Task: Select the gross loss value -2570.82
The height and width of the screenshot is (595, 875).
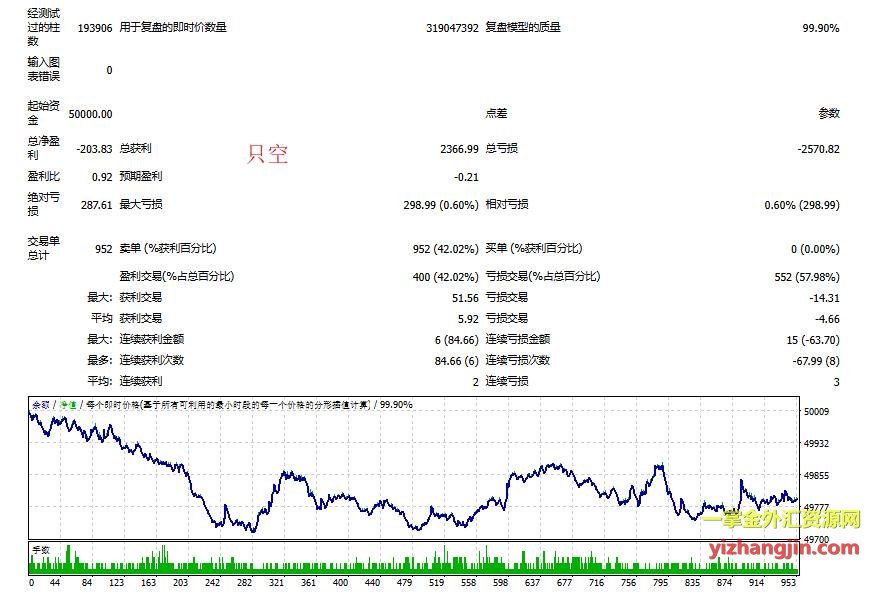Action: coord(818,149)
